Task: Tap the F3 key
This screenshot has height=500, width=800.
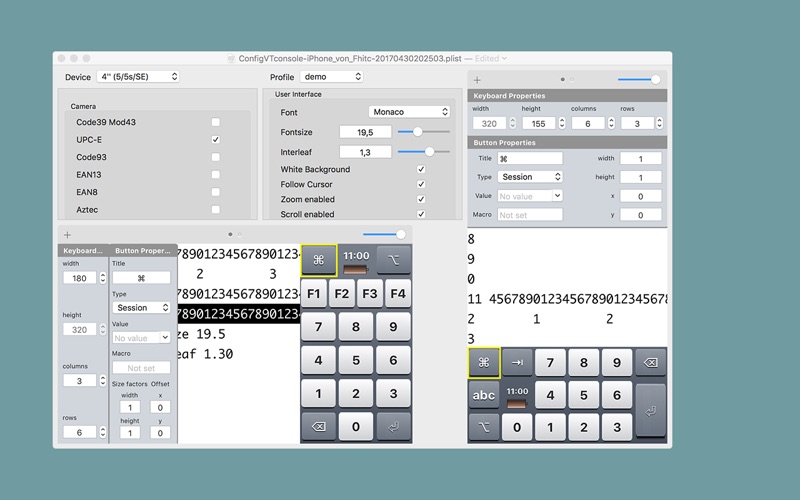Action: (369, 294)
